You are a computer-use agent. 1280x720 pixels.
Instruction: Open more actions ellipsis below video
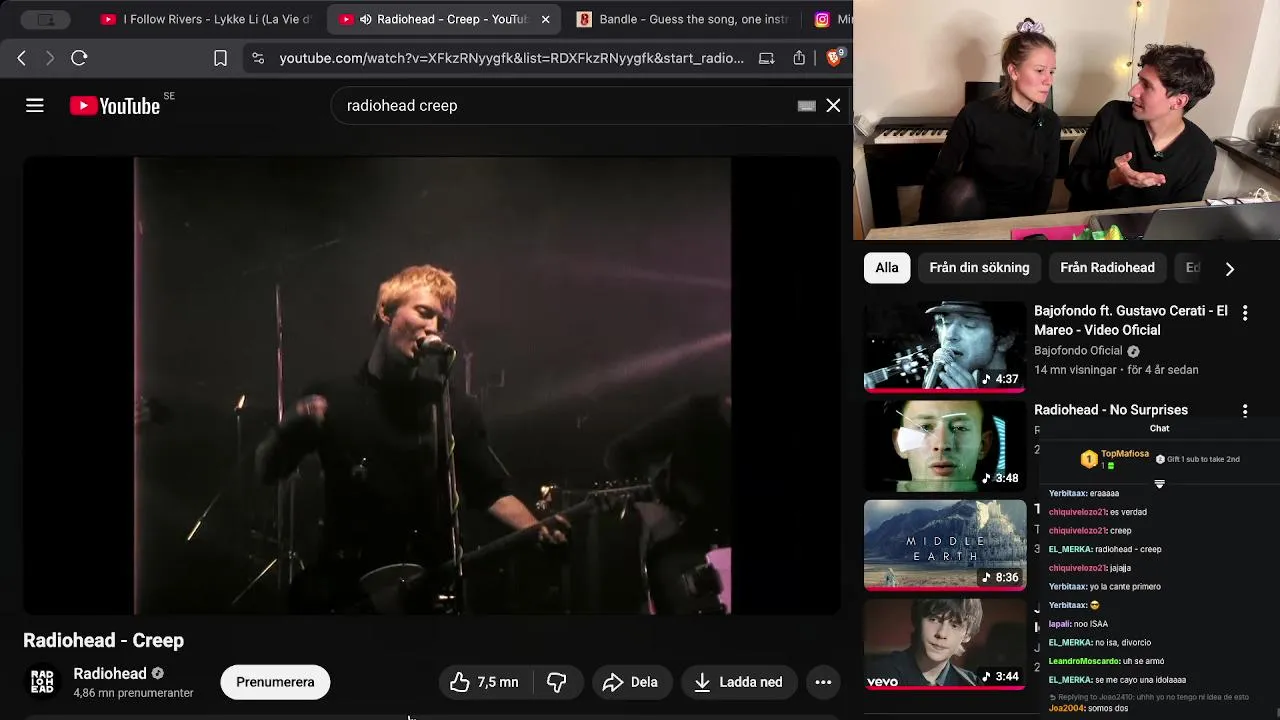(x=823, y=682)
